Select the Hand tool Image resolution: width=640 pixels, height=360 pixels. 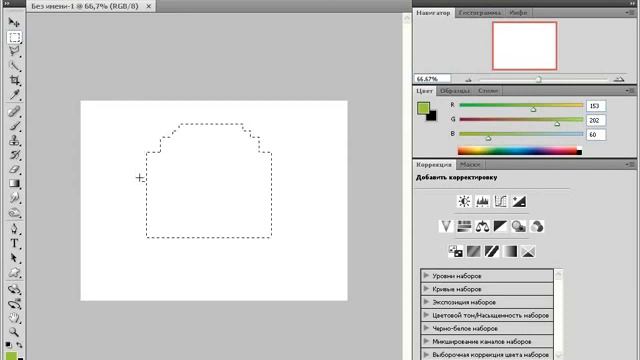[x=14, y=318]
